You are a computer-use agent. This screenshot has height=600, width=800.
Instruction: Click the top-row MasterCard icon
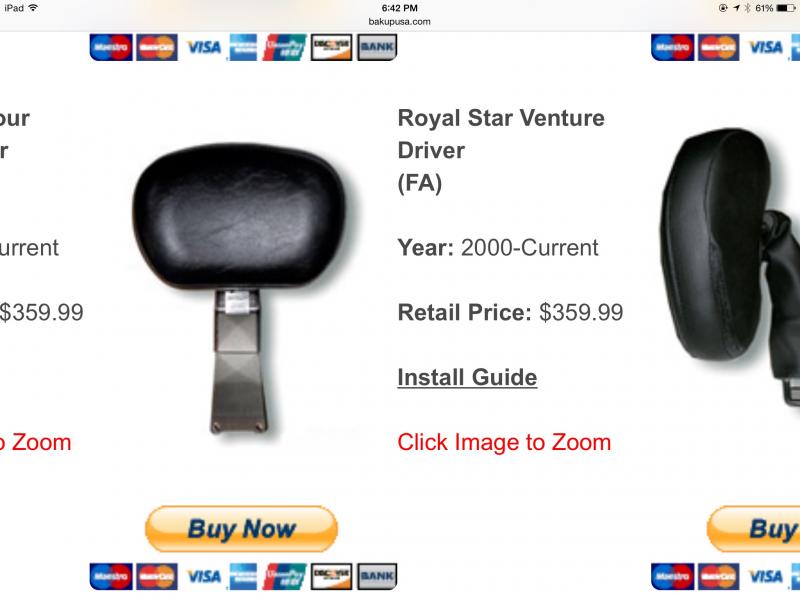157,47
